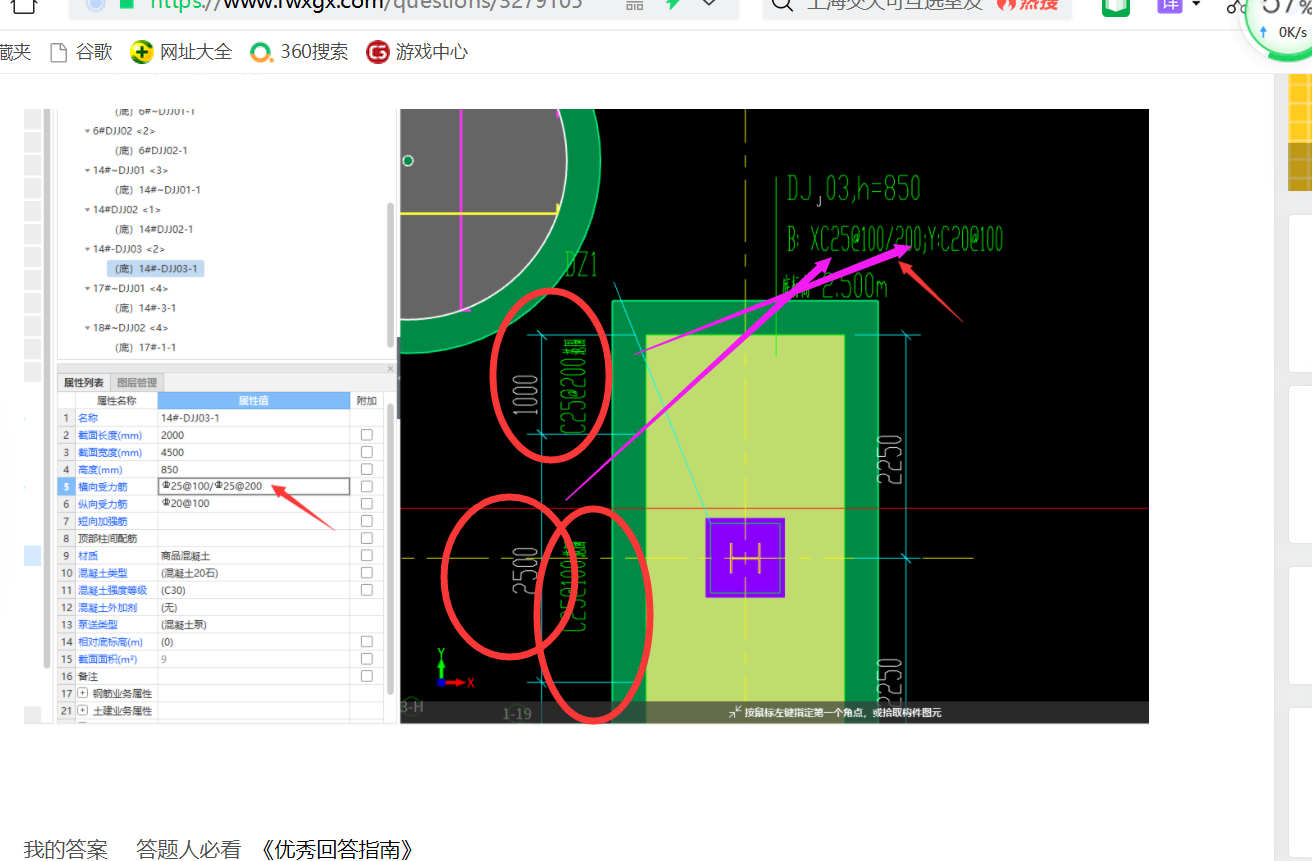The width and height of the screenshot is (1312, 861).
Task: Click the 相对底标高(m) property name
Action: (110, 642)
